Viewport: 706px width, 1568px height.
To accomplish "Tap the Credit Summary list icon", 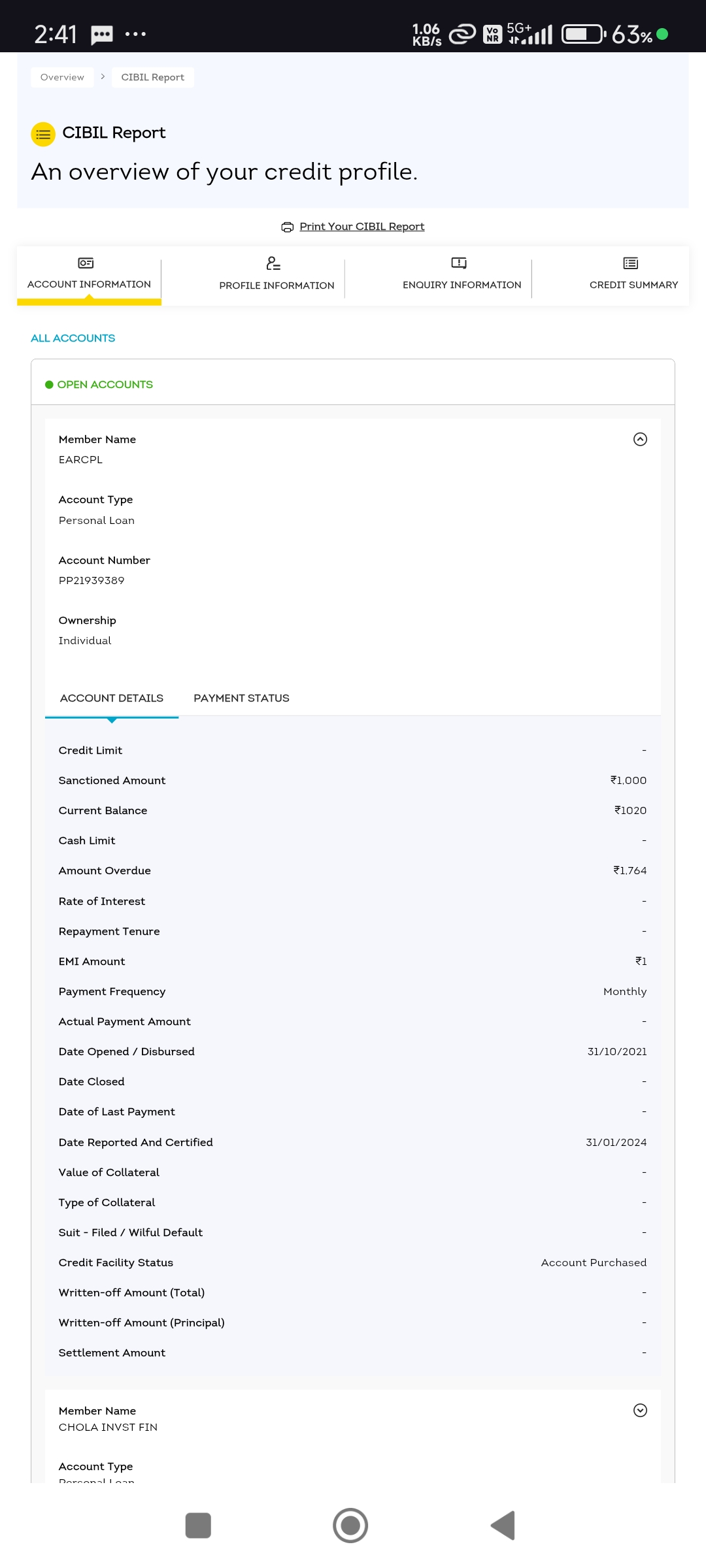I will click(x=631, y=263).
